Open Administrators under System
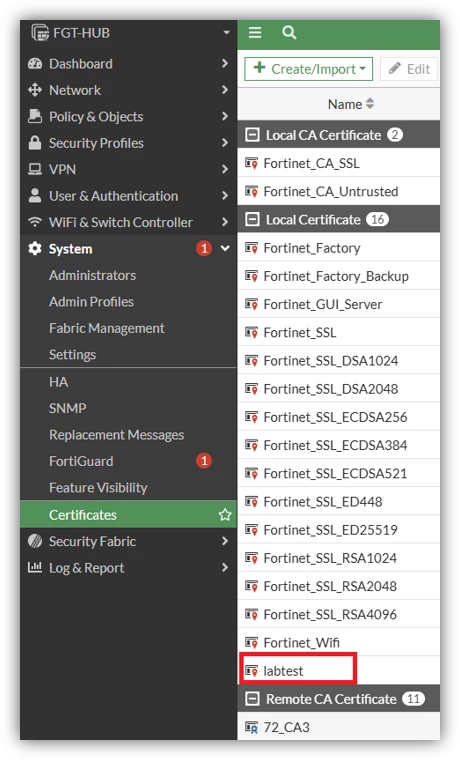460x760 pixels. click(92, 275)
